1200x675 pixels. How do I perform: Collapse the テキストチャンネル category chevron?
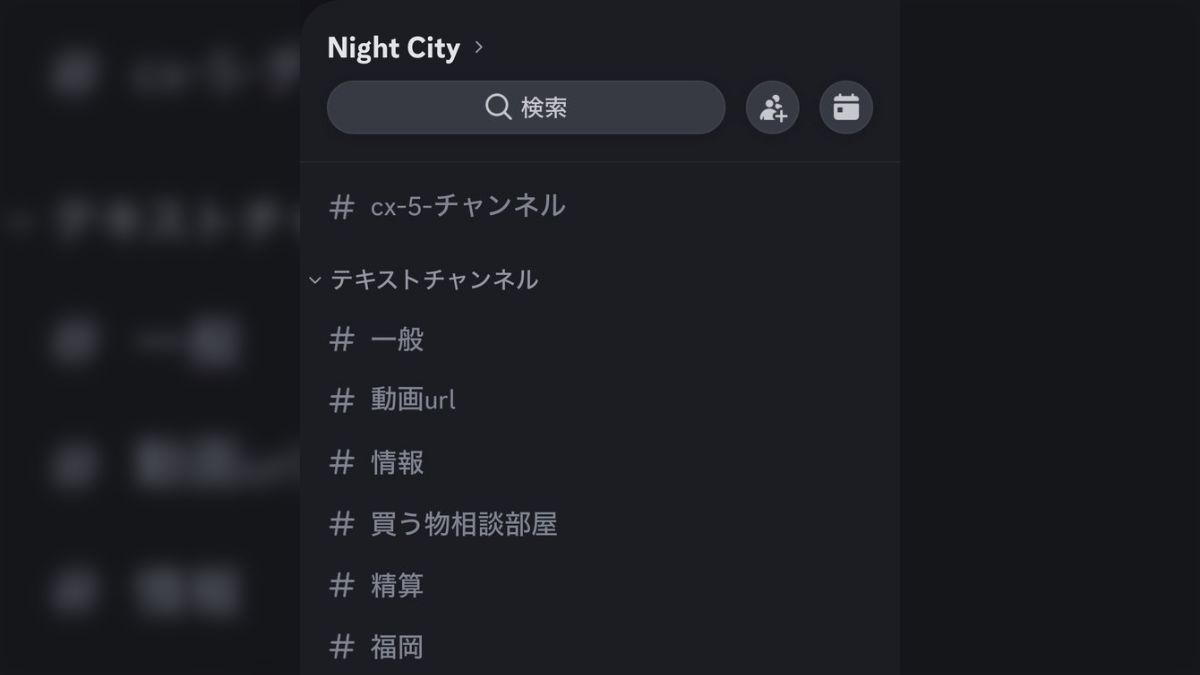[x=316, y=281]
